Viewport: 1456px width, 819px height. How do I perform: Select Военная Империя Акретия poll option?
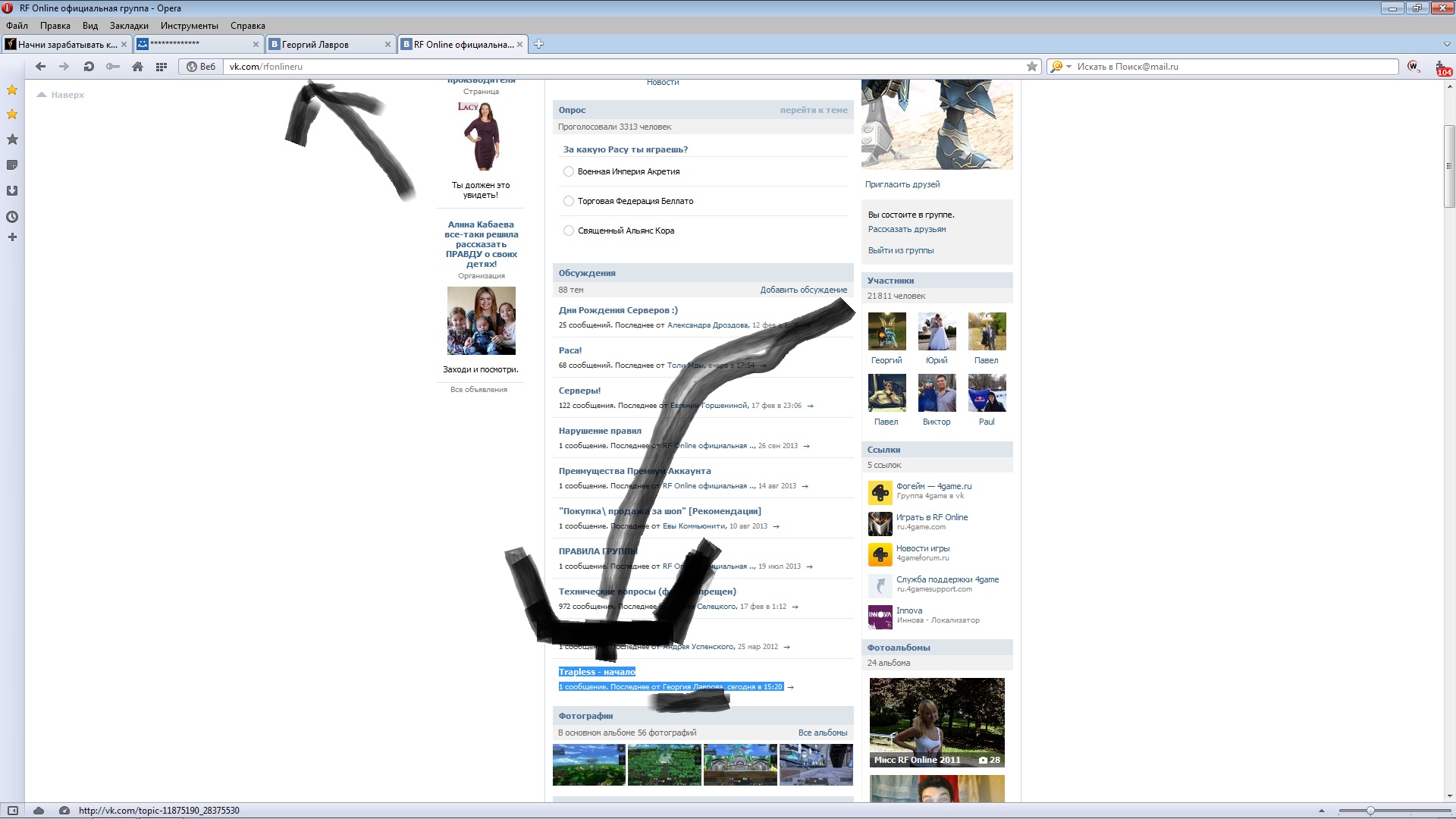click(568, 171)
